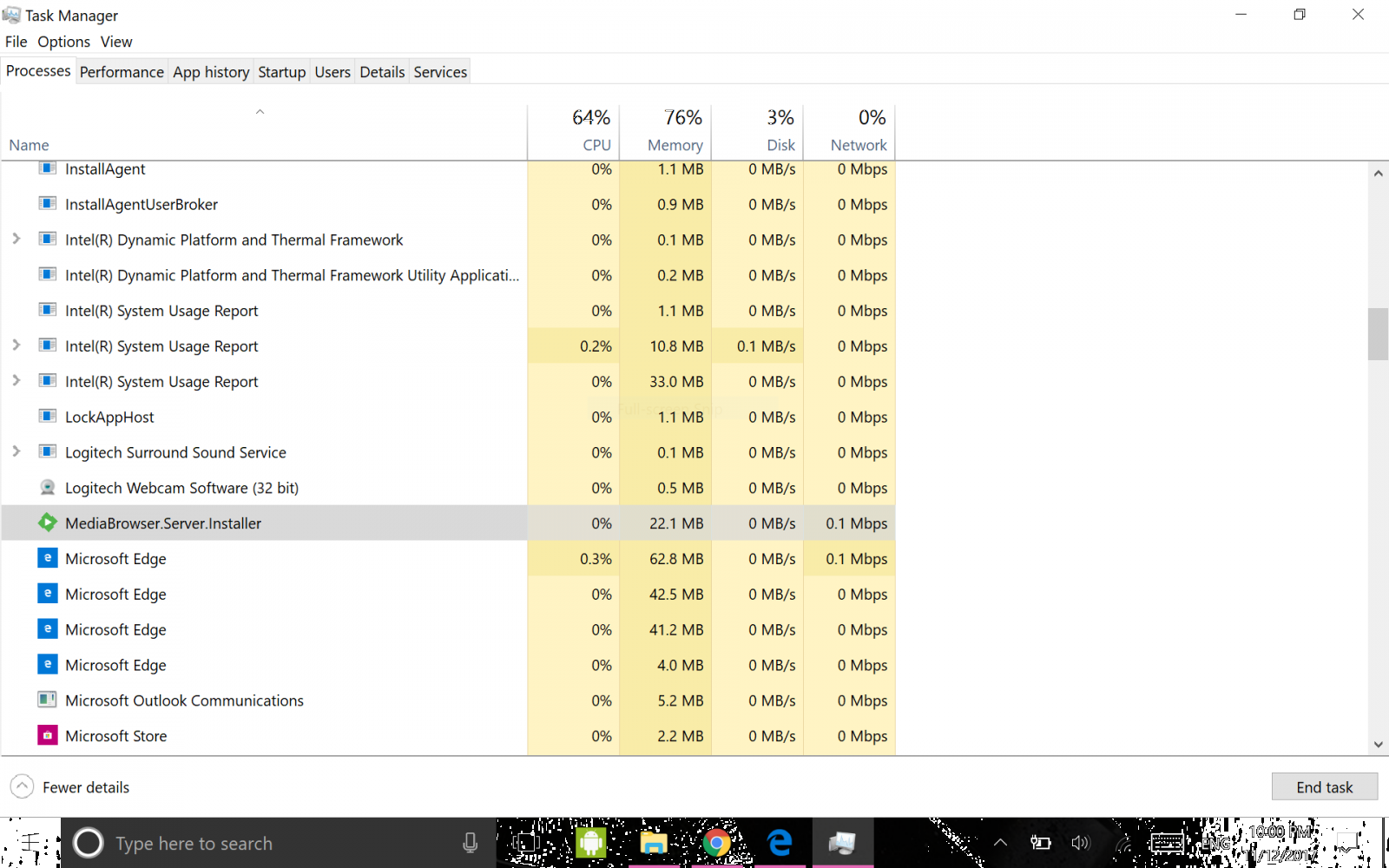1389x868 pixels.
Task: Sort processes by the Memory column
Action: click(675, 130)
